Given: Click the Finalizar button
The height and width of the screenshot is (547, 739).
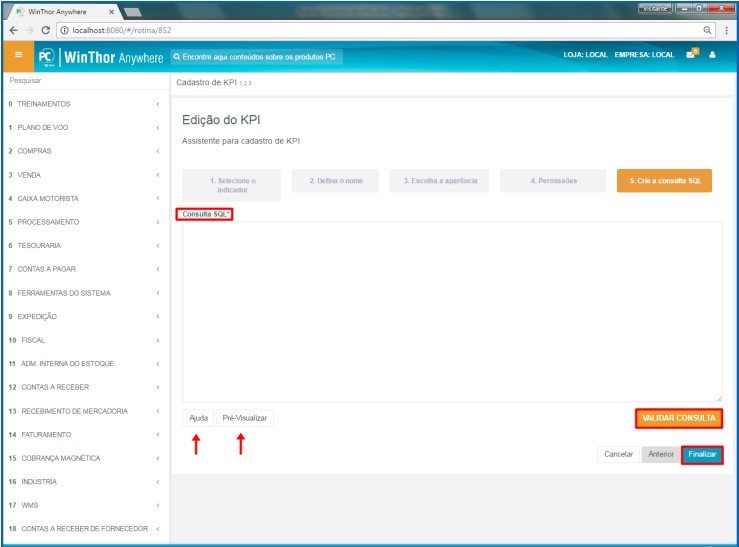Looking at the screenshot, I should [702, 455].
